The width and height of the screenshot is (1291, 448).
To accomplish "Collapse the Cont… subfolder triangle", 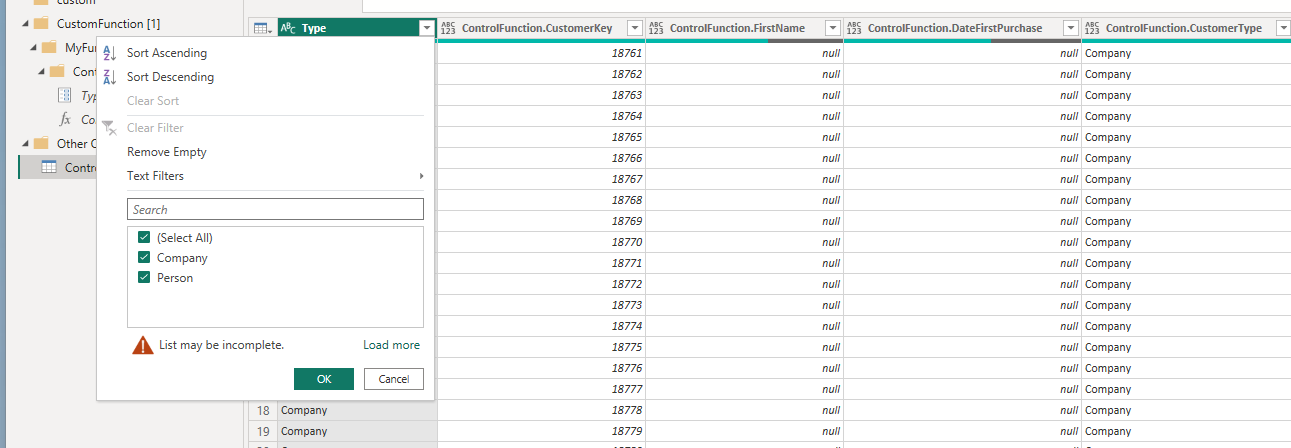I will pos(42,72).
